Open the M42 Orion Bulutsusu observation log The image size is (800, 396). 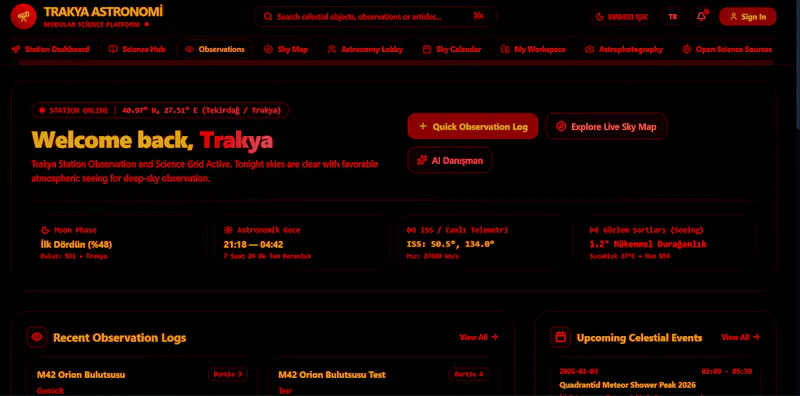[x=81, y=375]
